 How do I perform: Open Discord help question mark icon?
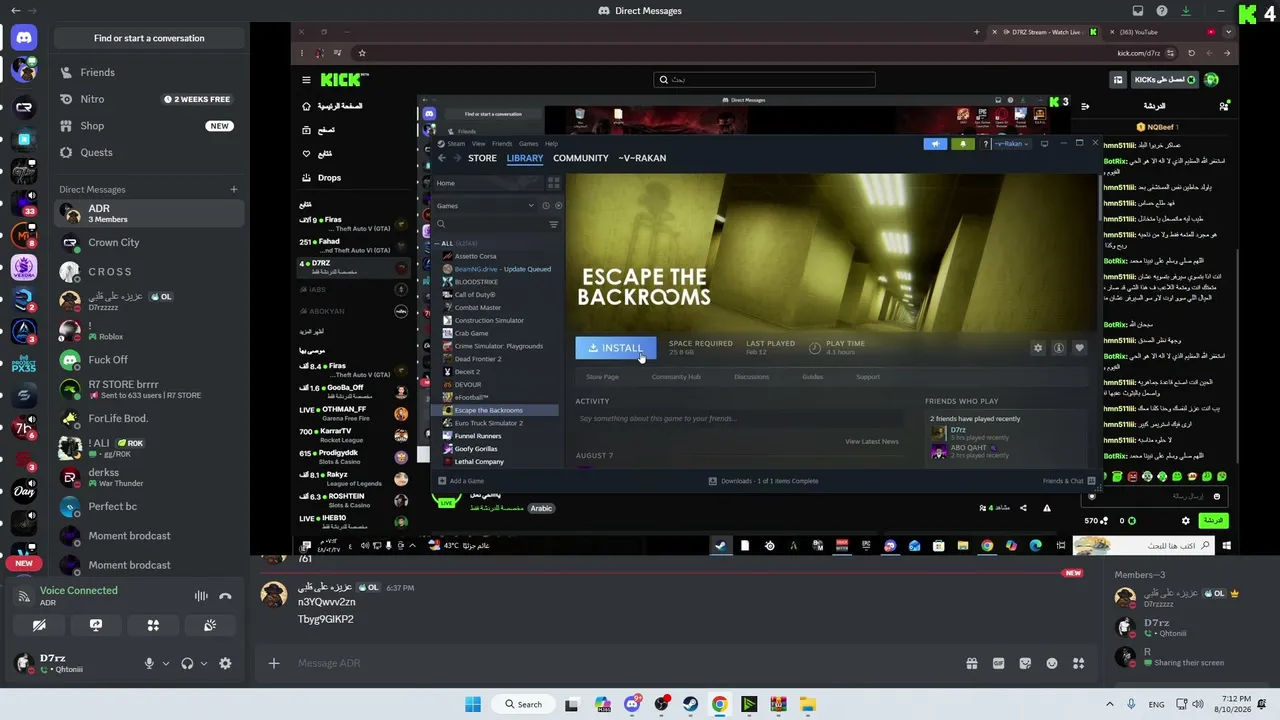point(1162,11)
